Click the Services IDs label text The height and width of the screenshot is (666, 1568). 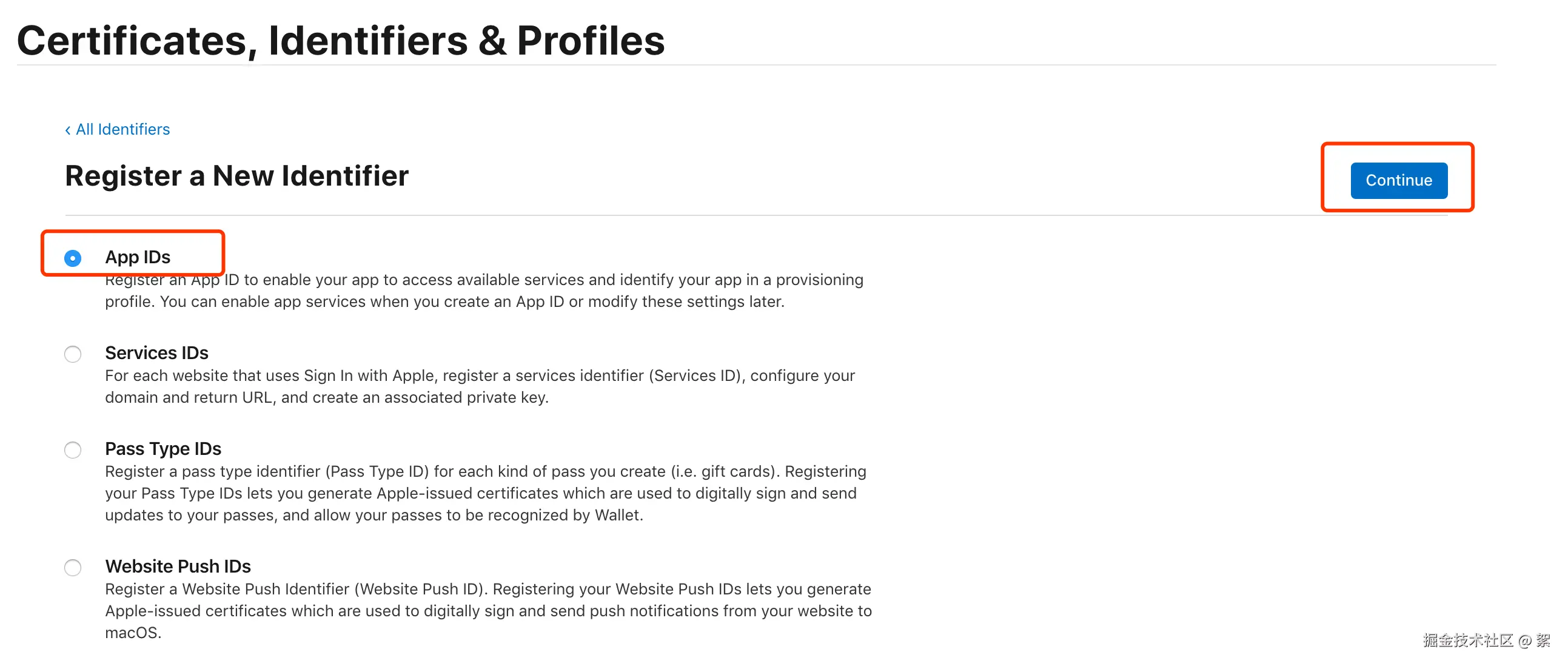[156, 352]
